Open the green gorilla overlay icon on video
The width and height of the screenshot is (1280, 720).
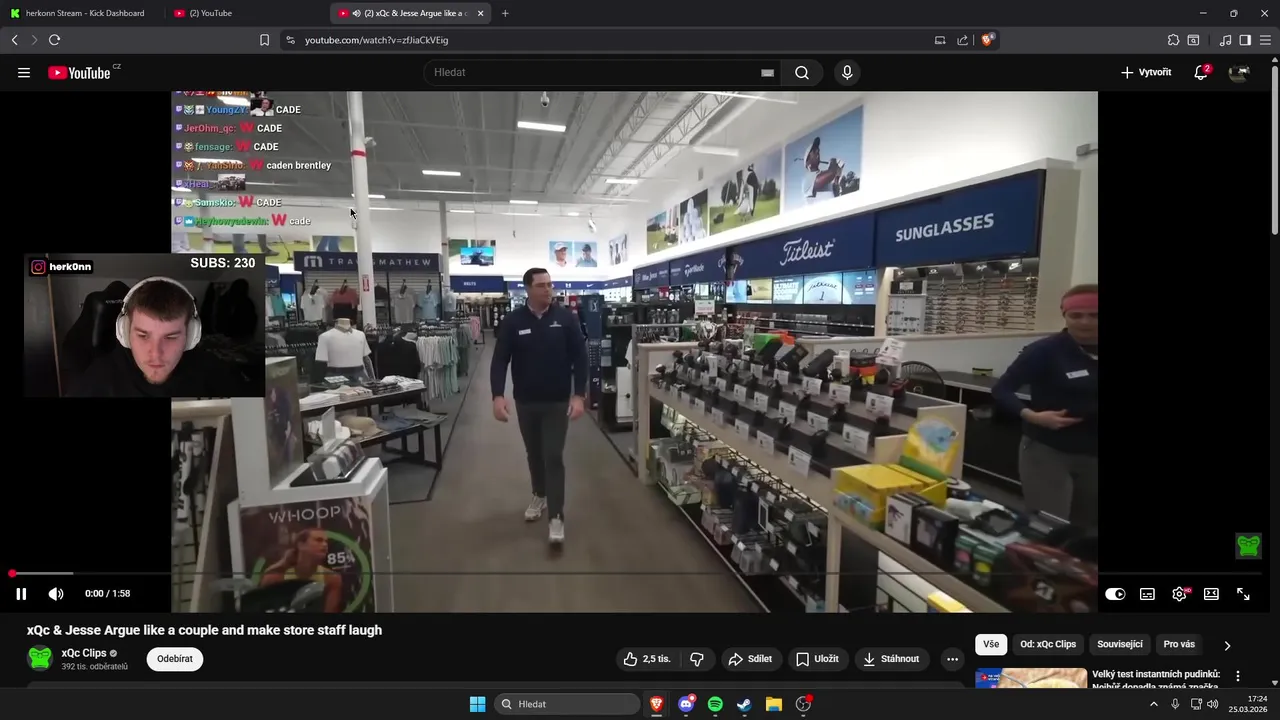[x=1249, y=546]
